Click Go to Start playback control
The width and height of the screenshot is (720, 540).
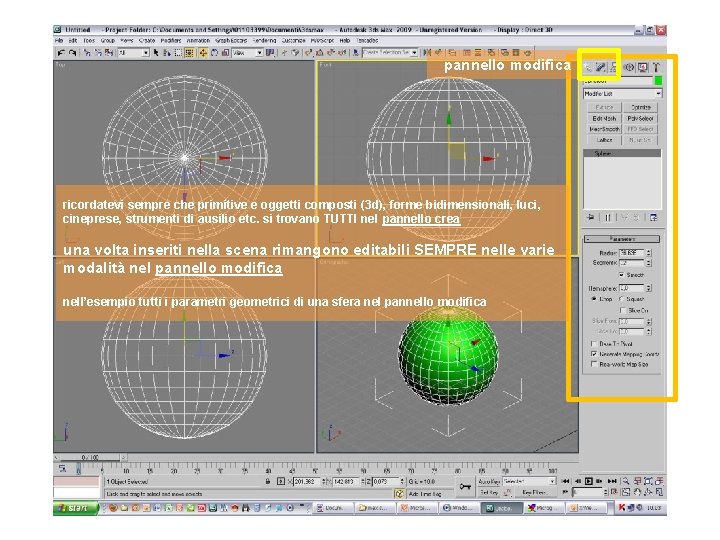tap(566, 481)
